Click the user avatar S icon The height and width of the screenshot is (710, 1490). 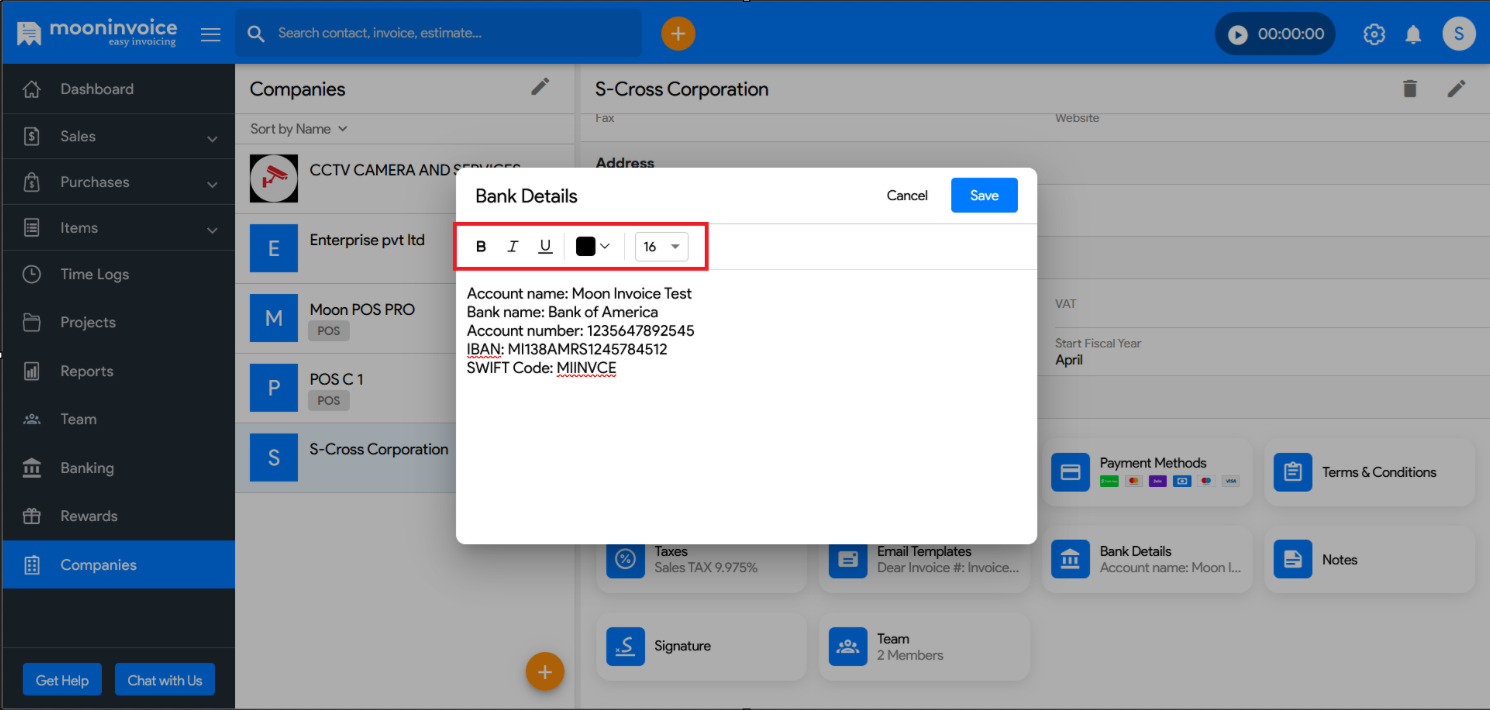[x=1458, y=34]
